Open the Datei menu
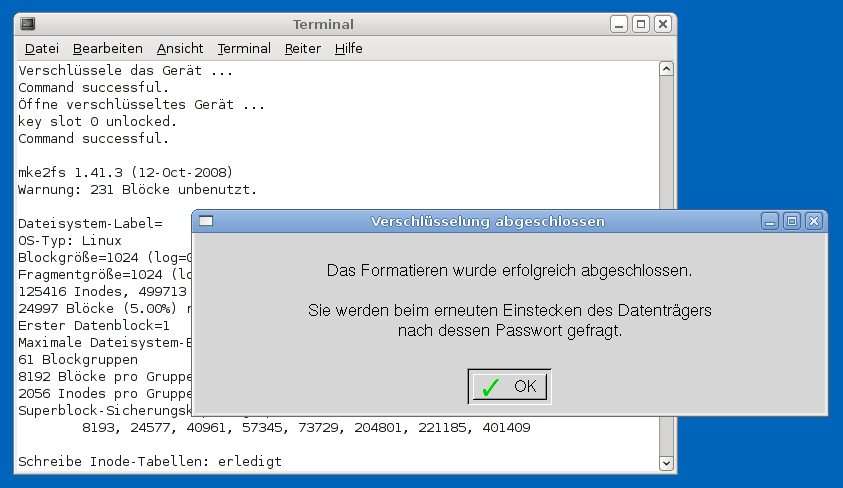843x488 pixels. click(41, 48)
